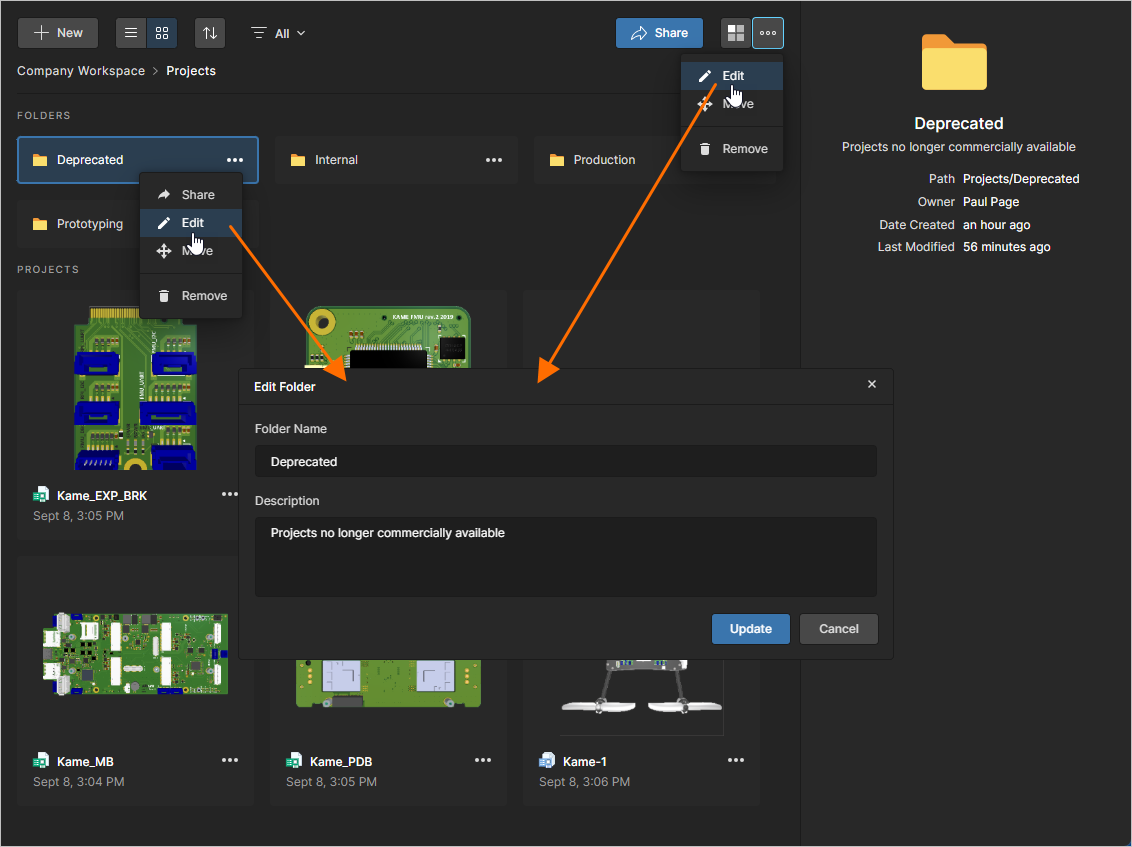
Task: Open more options for the Kame_MB project
Action: [x=230, y=760]
